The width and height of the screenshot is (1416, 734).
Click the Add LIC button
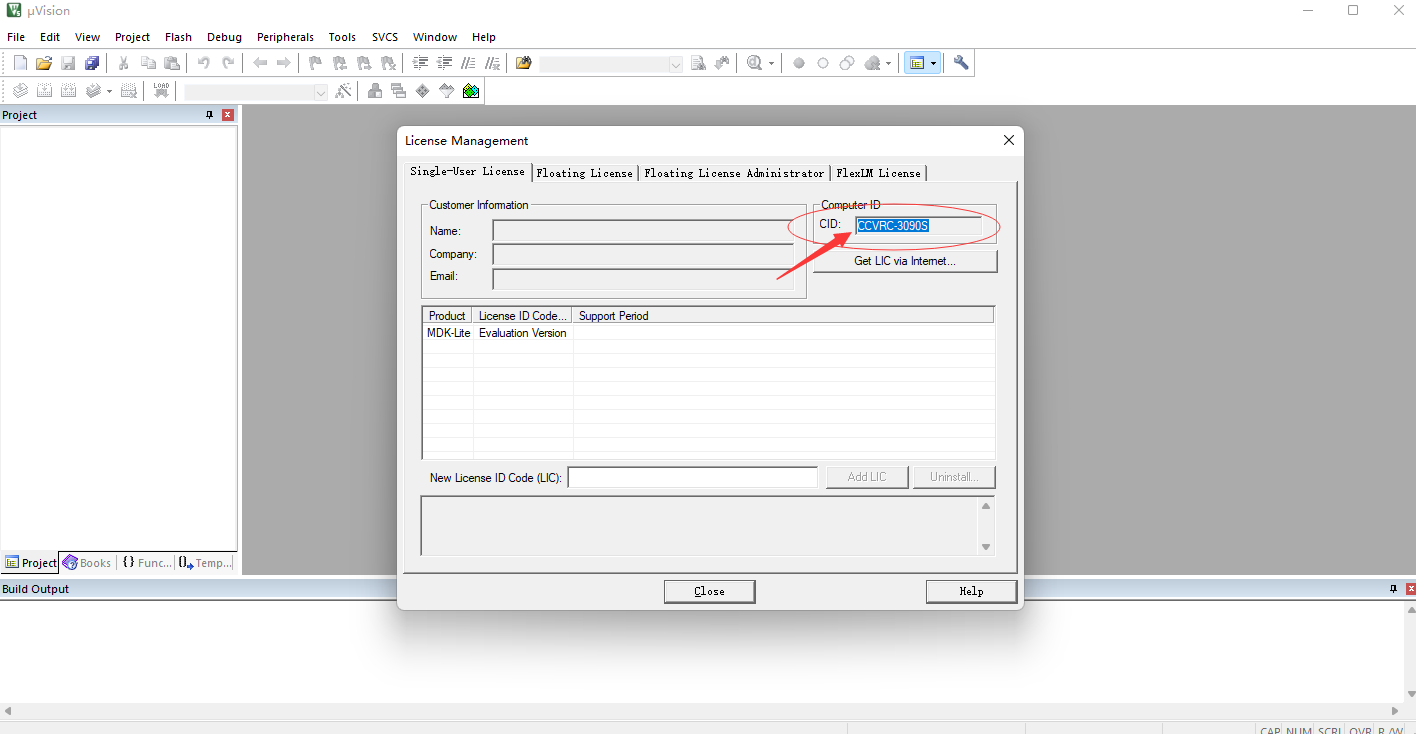[867, 477]
